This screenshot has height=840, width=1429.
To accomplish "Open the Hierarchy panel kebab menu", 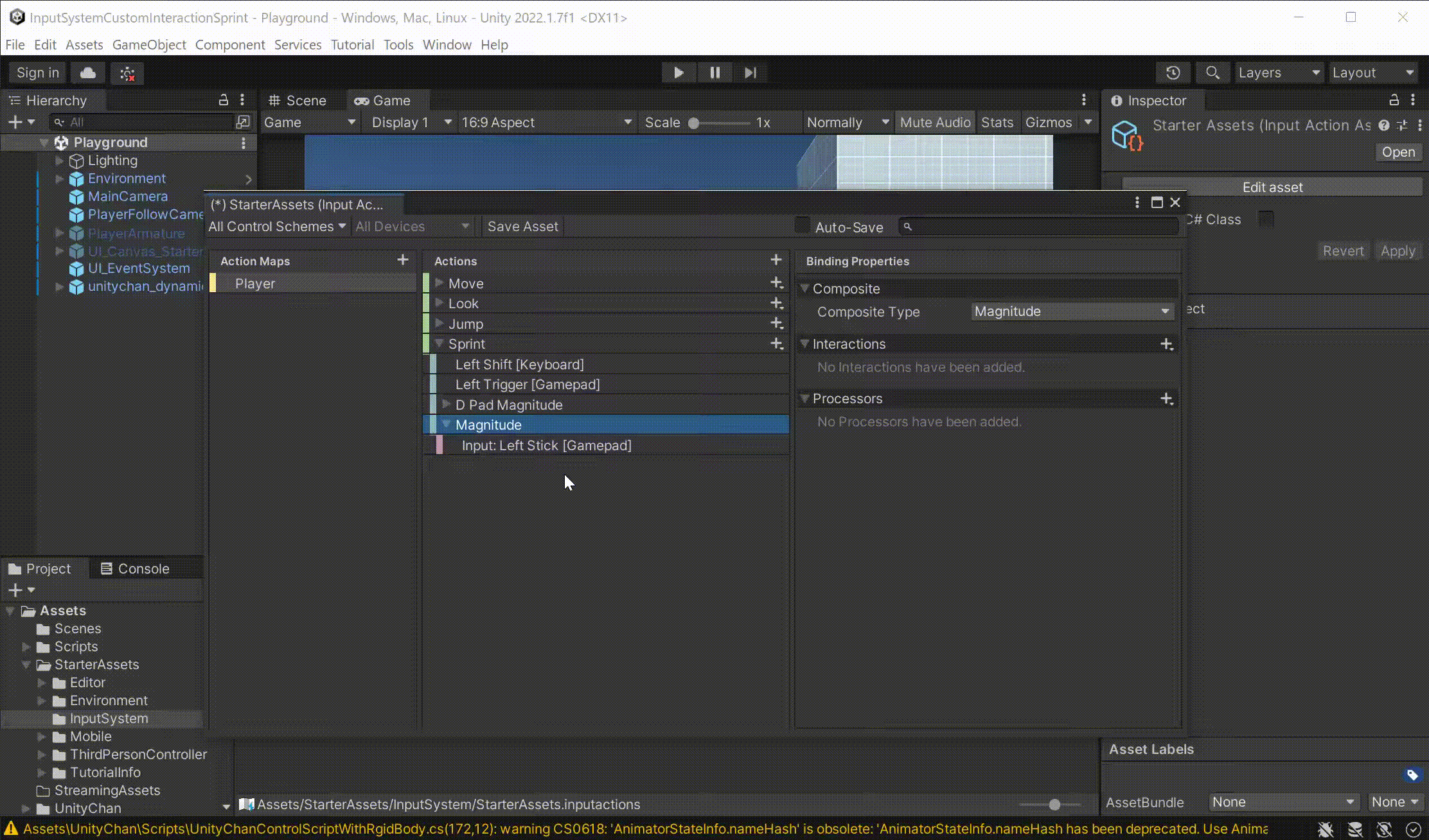I will click(x=242, y=100).
